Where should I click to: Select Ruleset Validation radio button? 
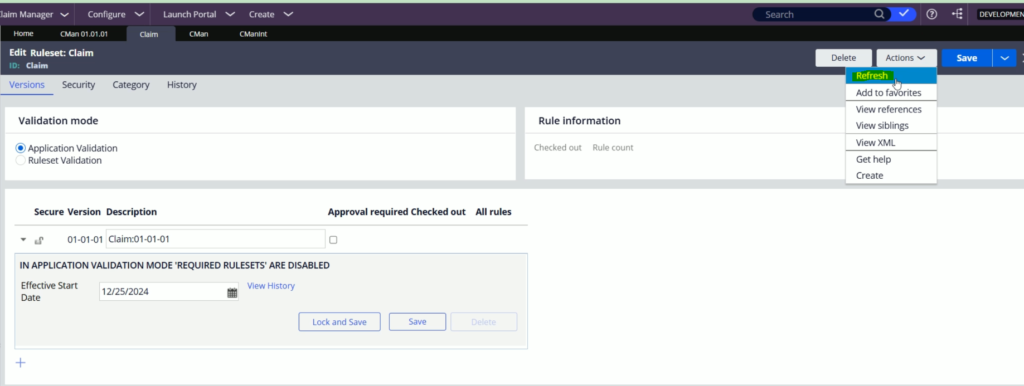[20, 160]
